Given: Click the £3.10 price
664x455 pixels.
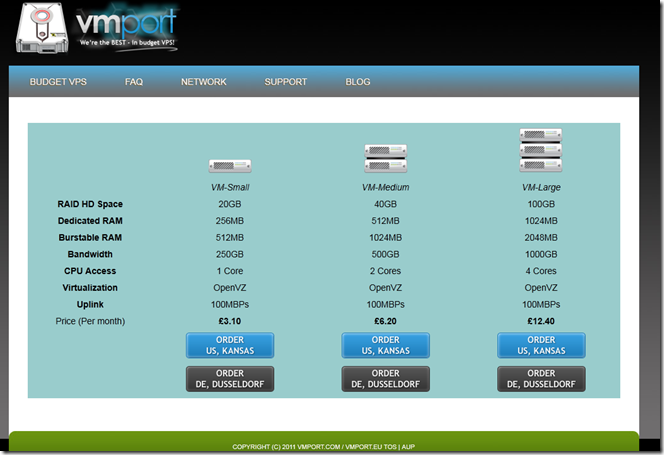Looking at the screenshot, I should coord(230,321).
